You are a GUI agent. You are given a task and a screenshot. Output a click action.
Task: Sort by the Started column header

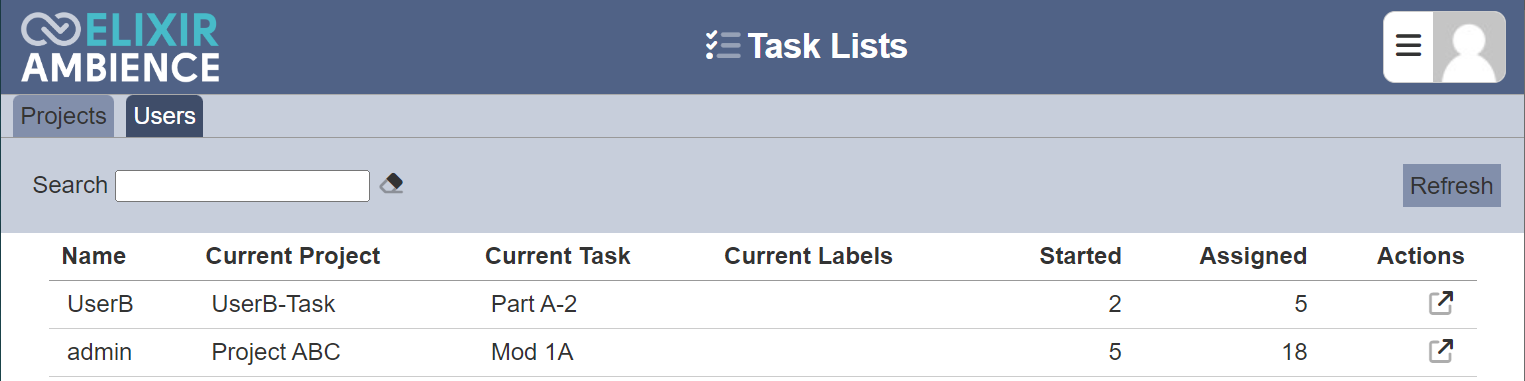[1080, 256]
